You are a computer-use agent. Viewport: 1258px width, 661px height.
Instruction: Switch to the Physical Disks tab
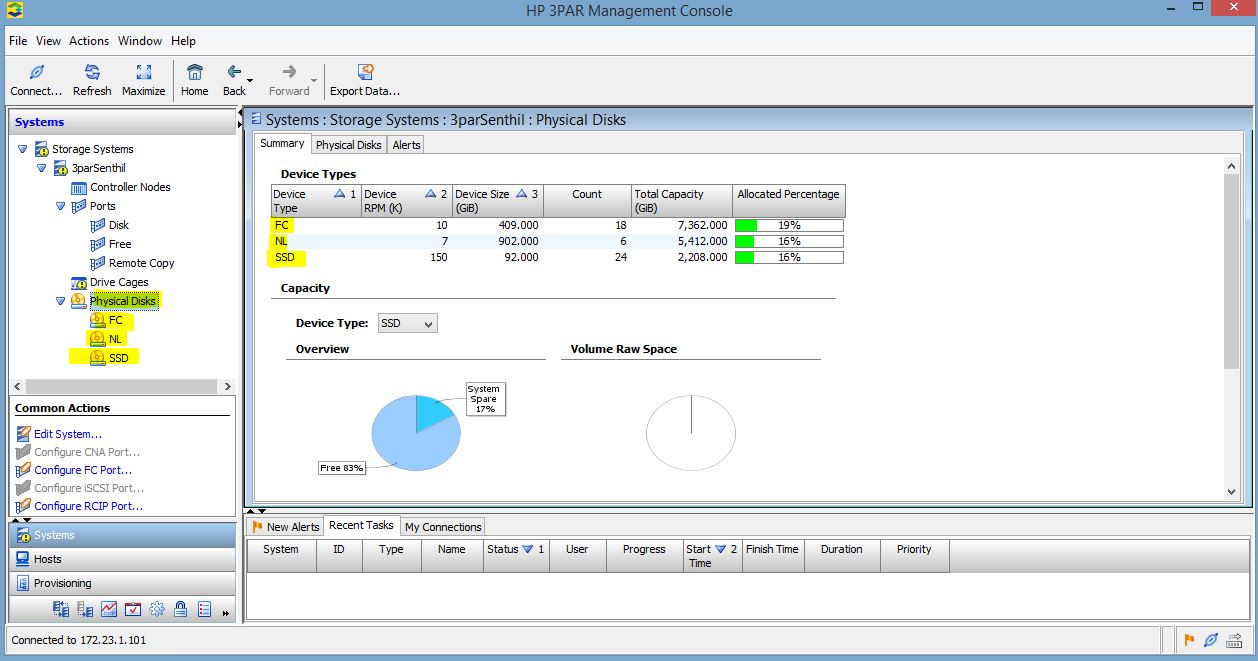coord(348,144)
